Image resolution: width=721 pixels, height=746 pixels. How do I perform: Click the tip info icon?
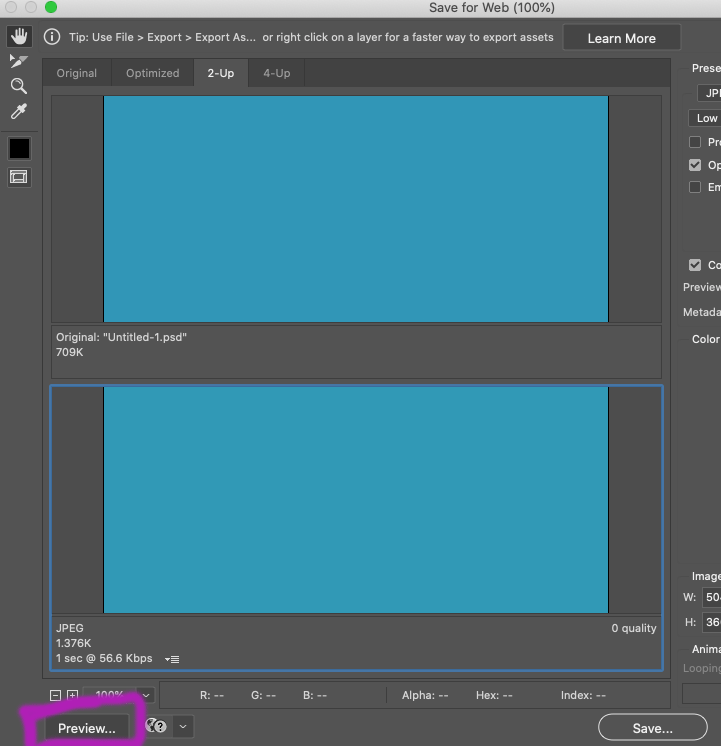[52, 37]
